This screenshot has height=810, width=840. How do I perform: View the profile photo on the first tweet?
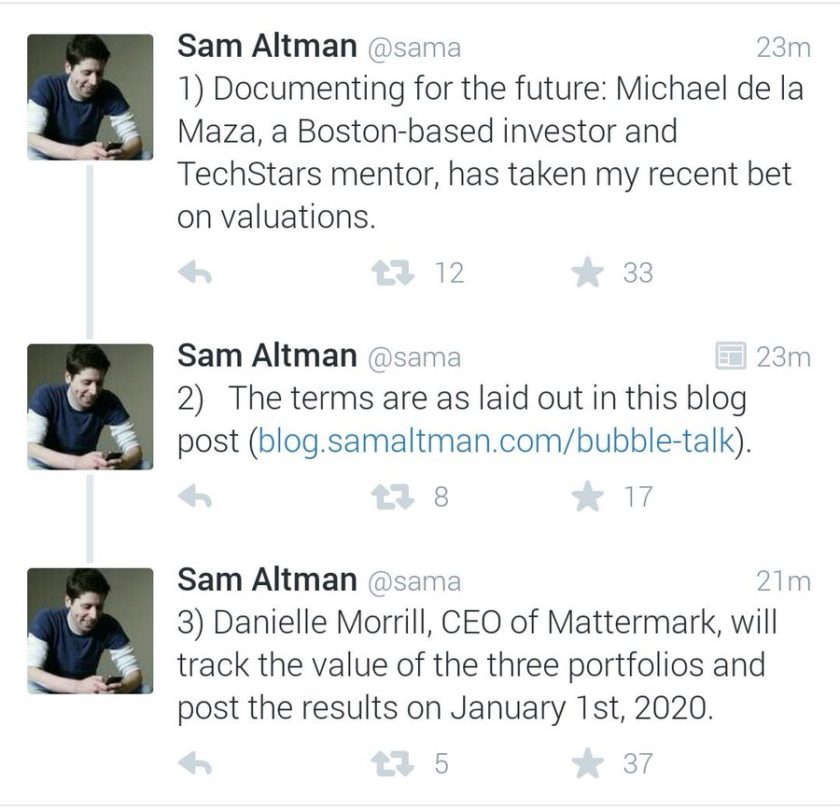point(90,97)
